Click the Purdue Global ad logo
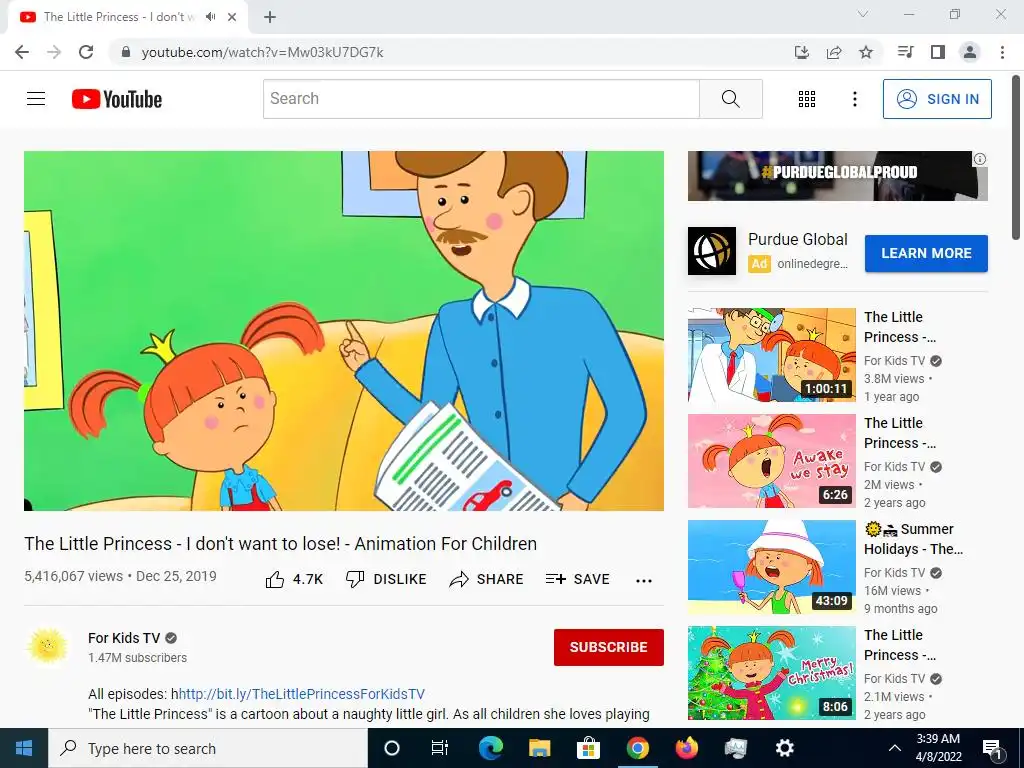This screenshot has width=1024, height=768. point(712,251)
